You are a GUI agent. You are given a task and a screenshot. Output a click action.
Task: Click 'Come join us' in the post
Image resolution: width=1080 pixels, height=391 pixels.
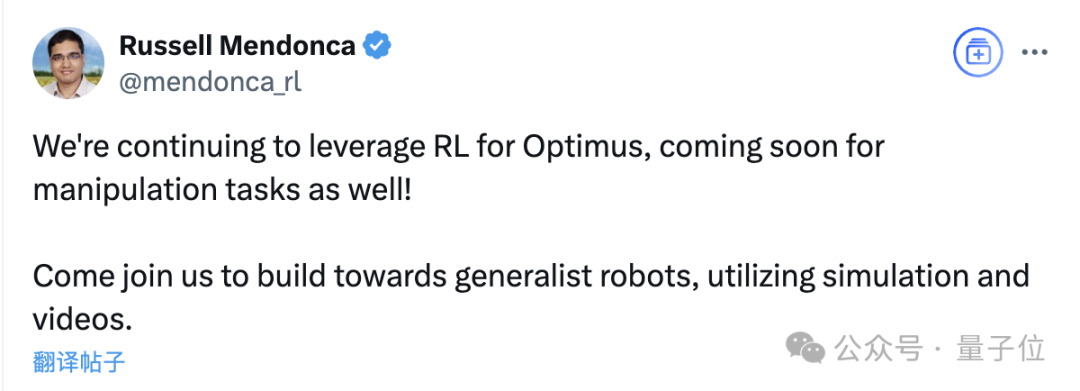[x=123, y=277]
